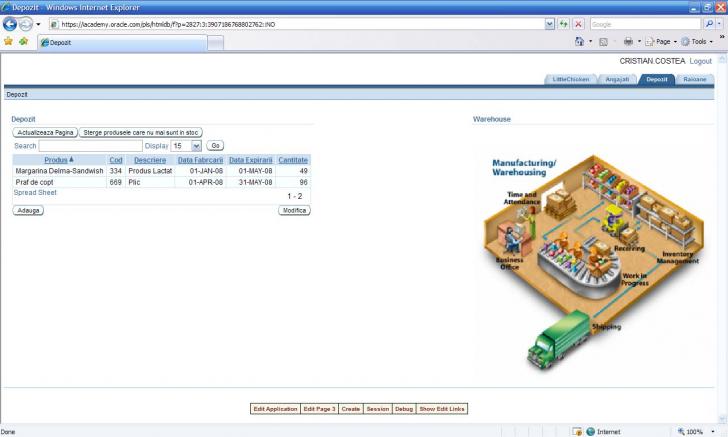Click the RSS feeds icon
728x437 pixels.
coord(604,42)
